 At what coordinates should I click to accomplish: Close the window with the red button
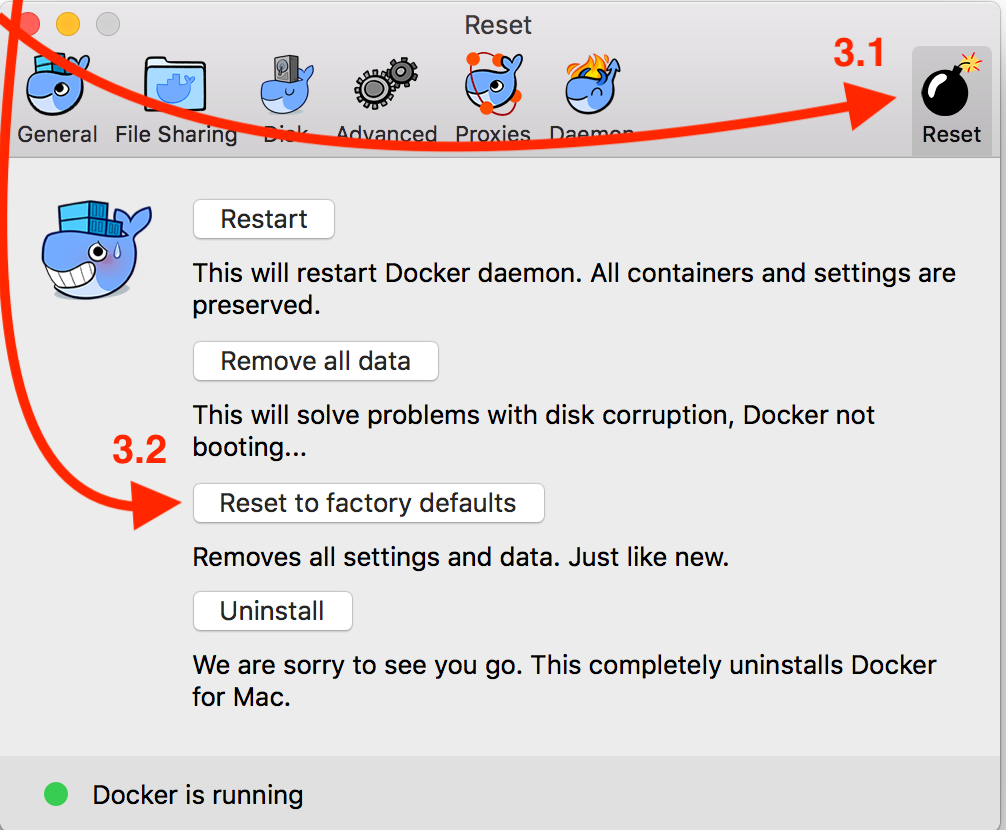point(29,23)
